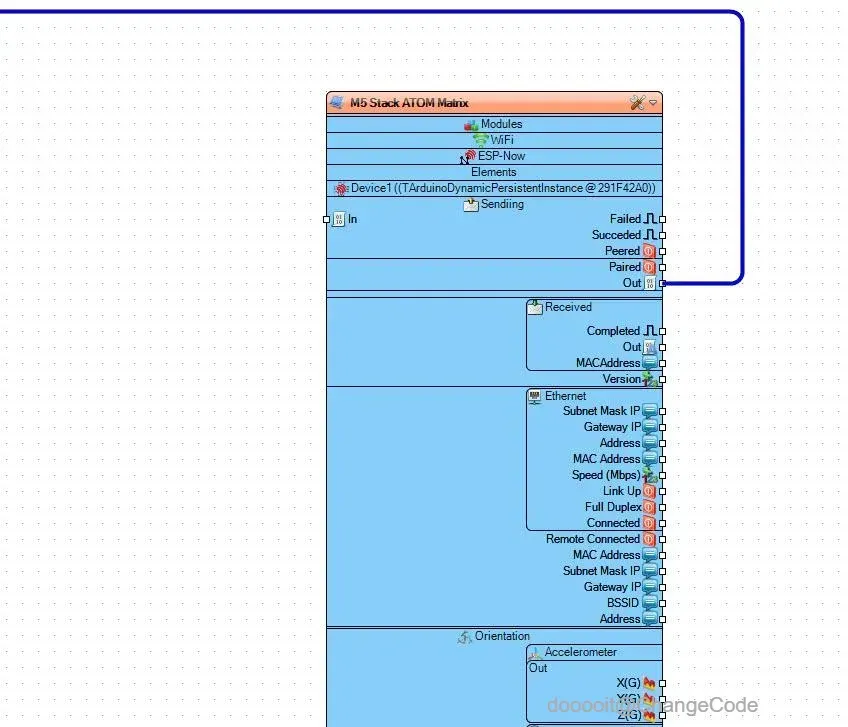Select the Connected icon above Remote Connected

(x=650, y=523)
